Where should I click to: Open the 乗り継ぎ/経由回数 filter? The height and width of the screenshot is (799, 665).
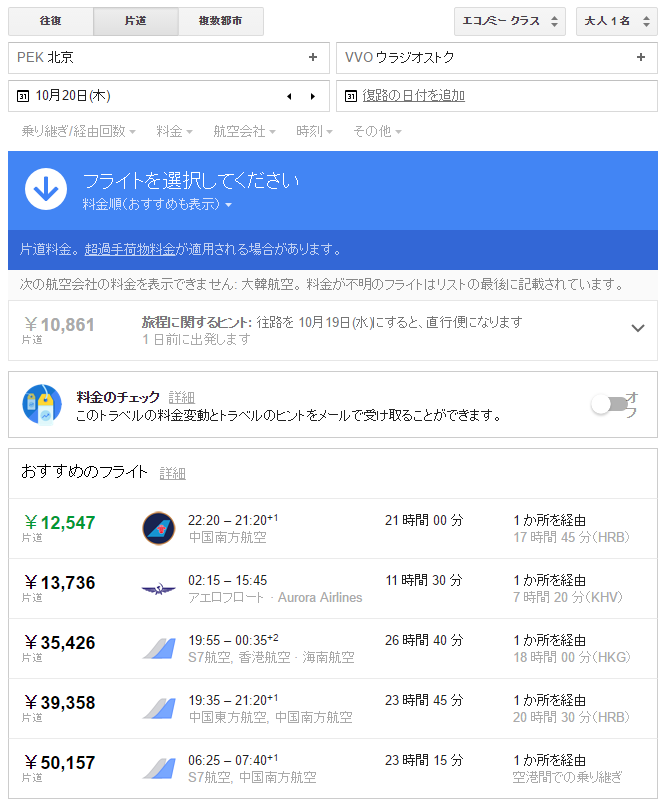78,131
